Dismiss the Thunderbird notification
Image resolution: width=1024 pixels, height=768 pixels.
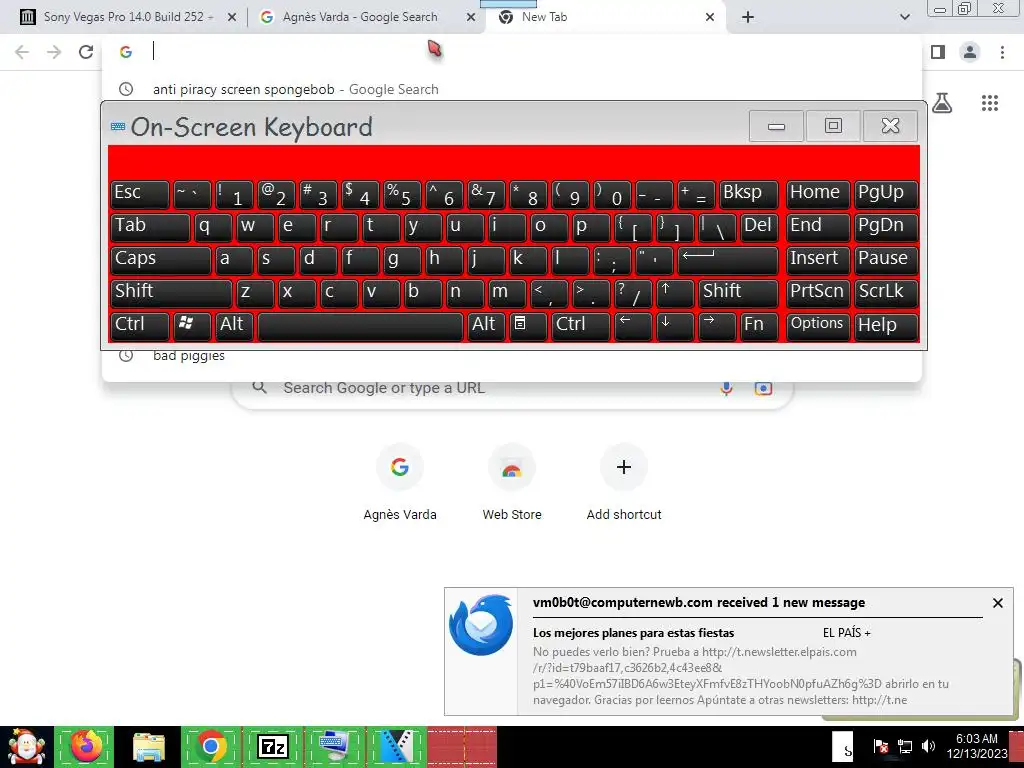pyautogui.click(x=997, y=603)
